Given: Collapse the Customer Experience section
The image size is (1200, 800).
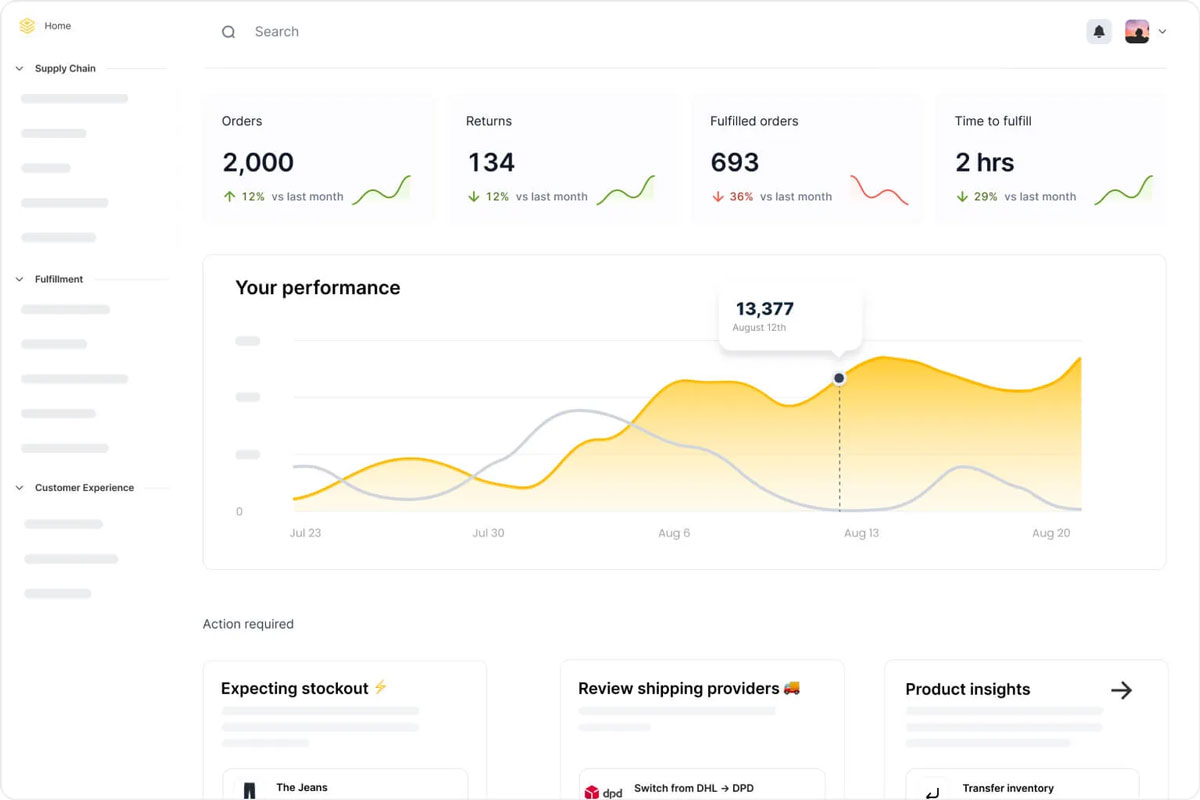Looking at the screenshot, I should 19,488.
